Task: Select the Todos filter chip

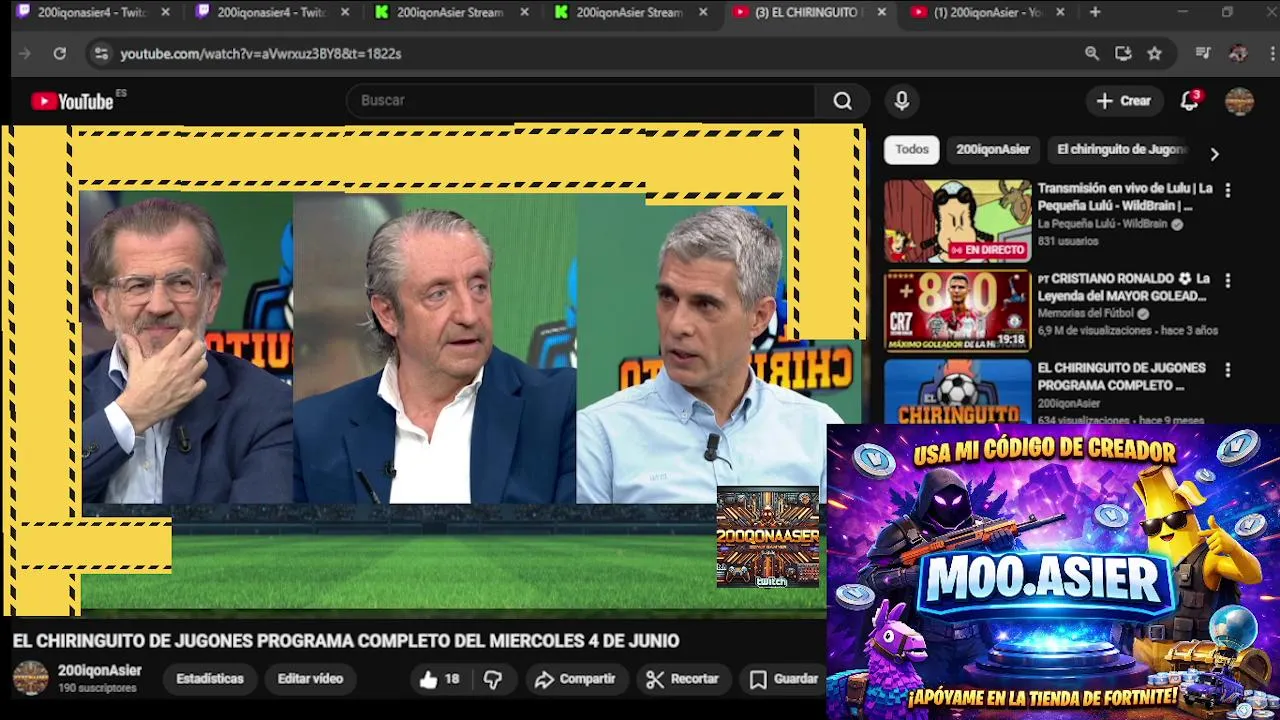Action: point(912,149)
